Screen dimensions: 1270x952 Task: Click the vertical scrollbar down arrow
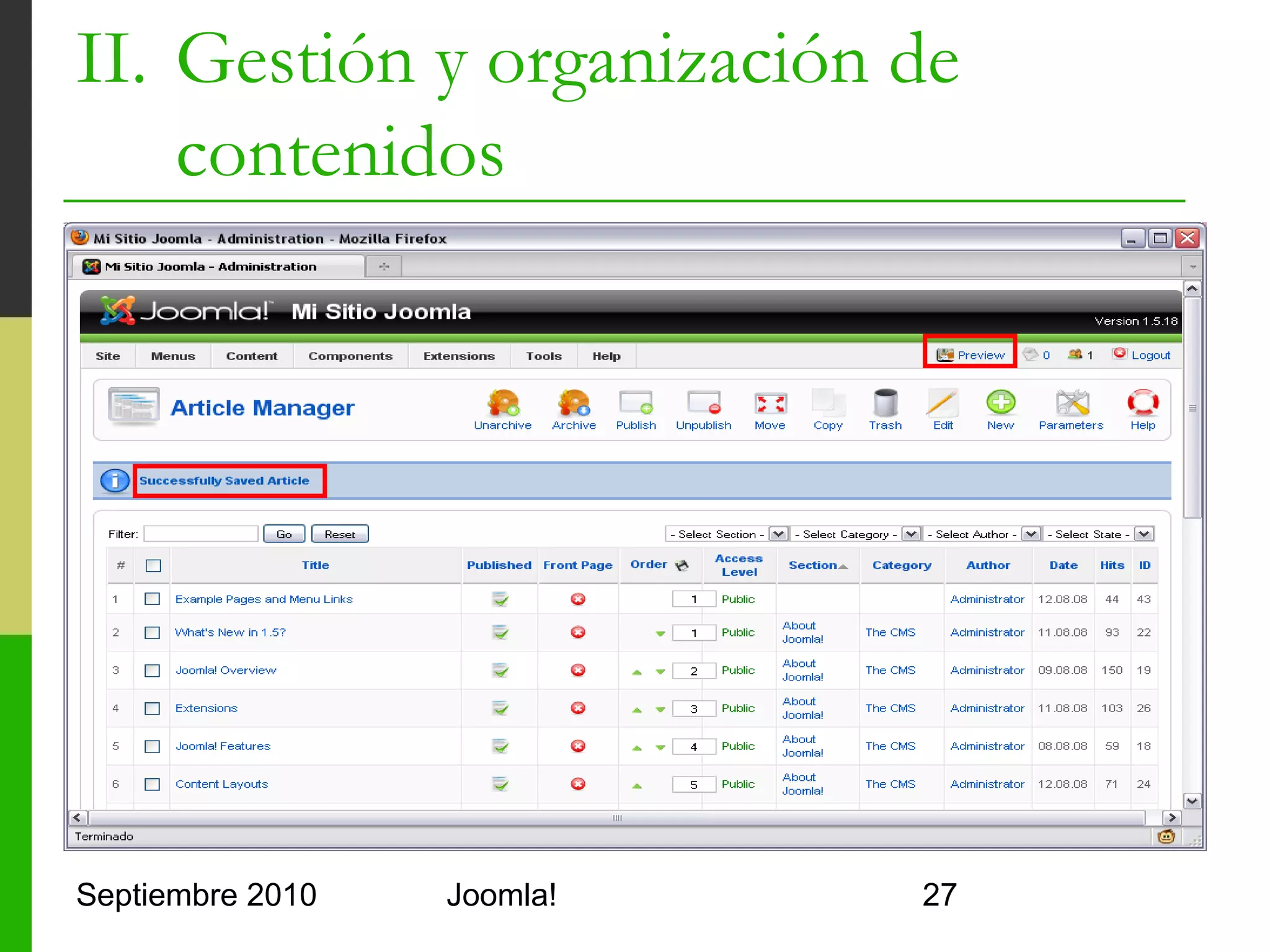point(1192,801)
